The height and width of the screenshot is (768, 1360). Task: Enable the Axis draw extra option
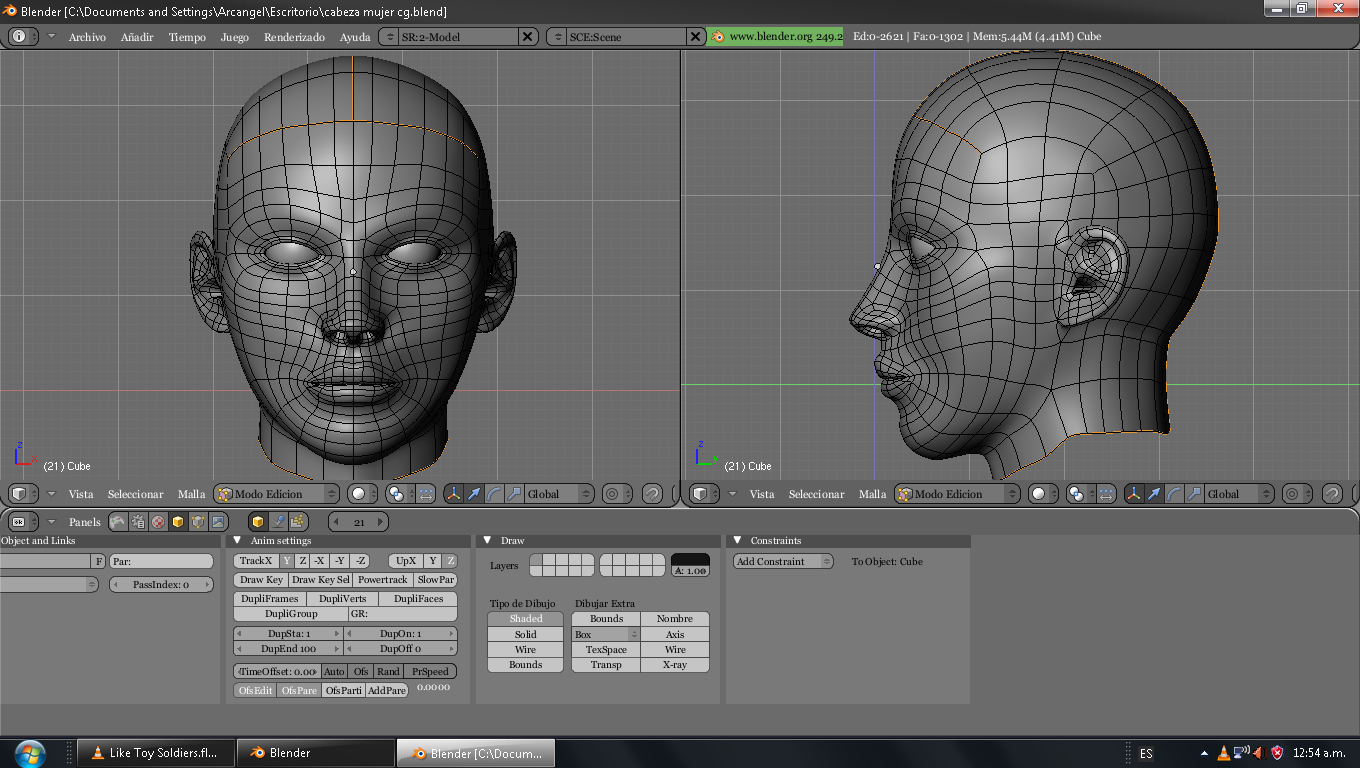(x=675, y=635)
